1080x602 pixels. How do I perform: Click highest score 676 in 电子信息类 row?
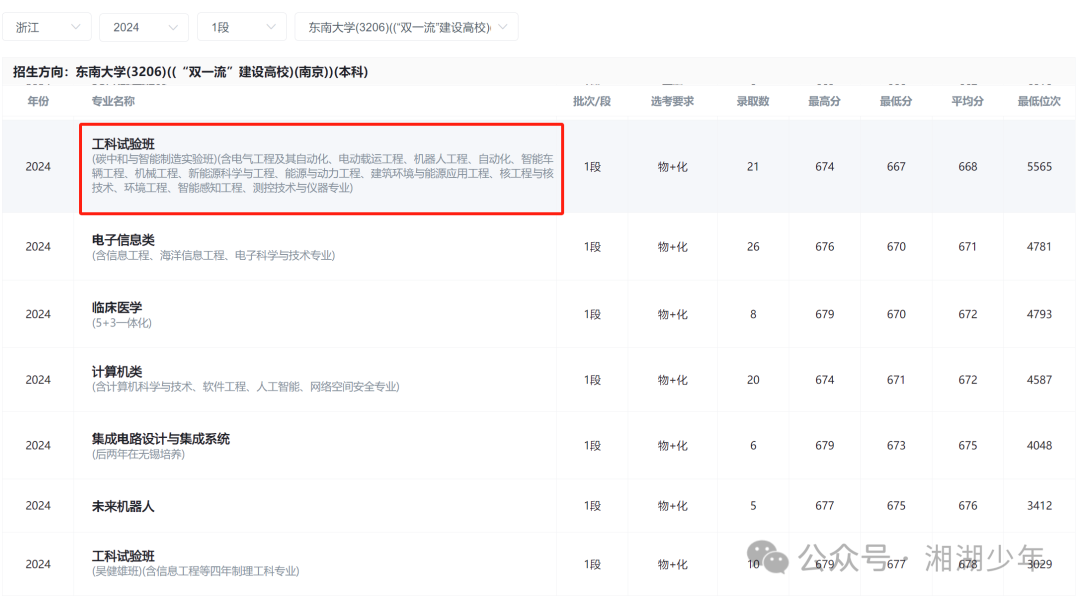click(x=824, y=247)
